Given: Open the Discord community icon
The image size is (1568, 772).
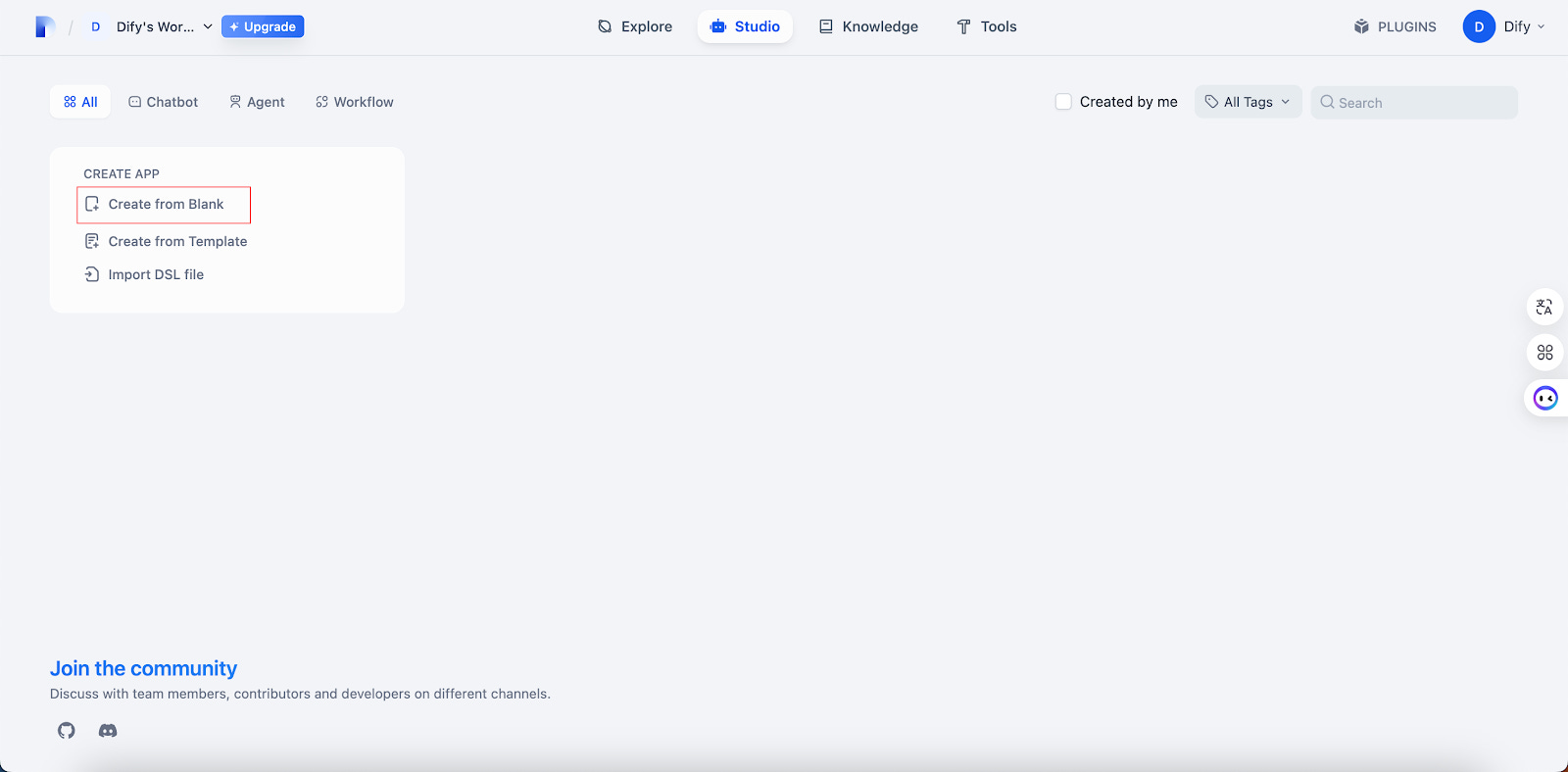Looking at the screenshot, I should [108, 730].
